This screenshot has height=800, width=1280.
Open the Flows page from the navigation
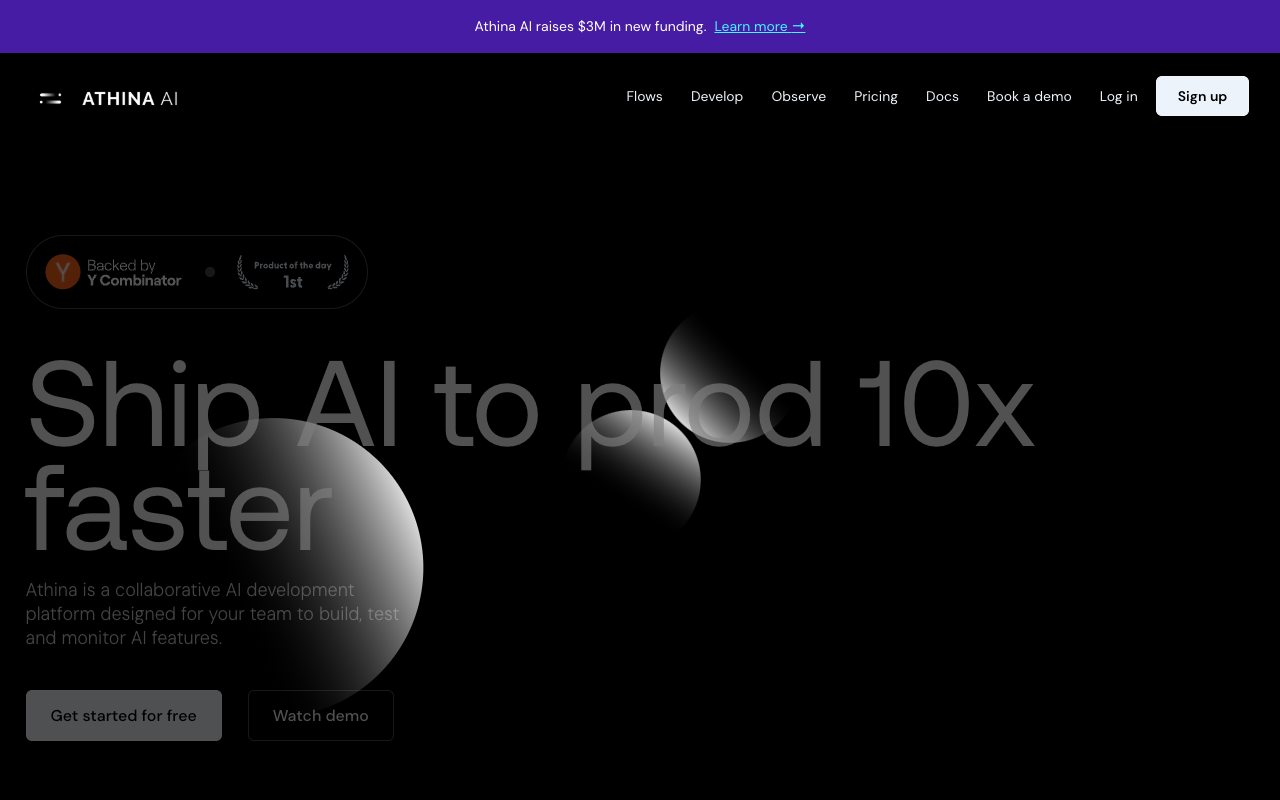(644, 96)
